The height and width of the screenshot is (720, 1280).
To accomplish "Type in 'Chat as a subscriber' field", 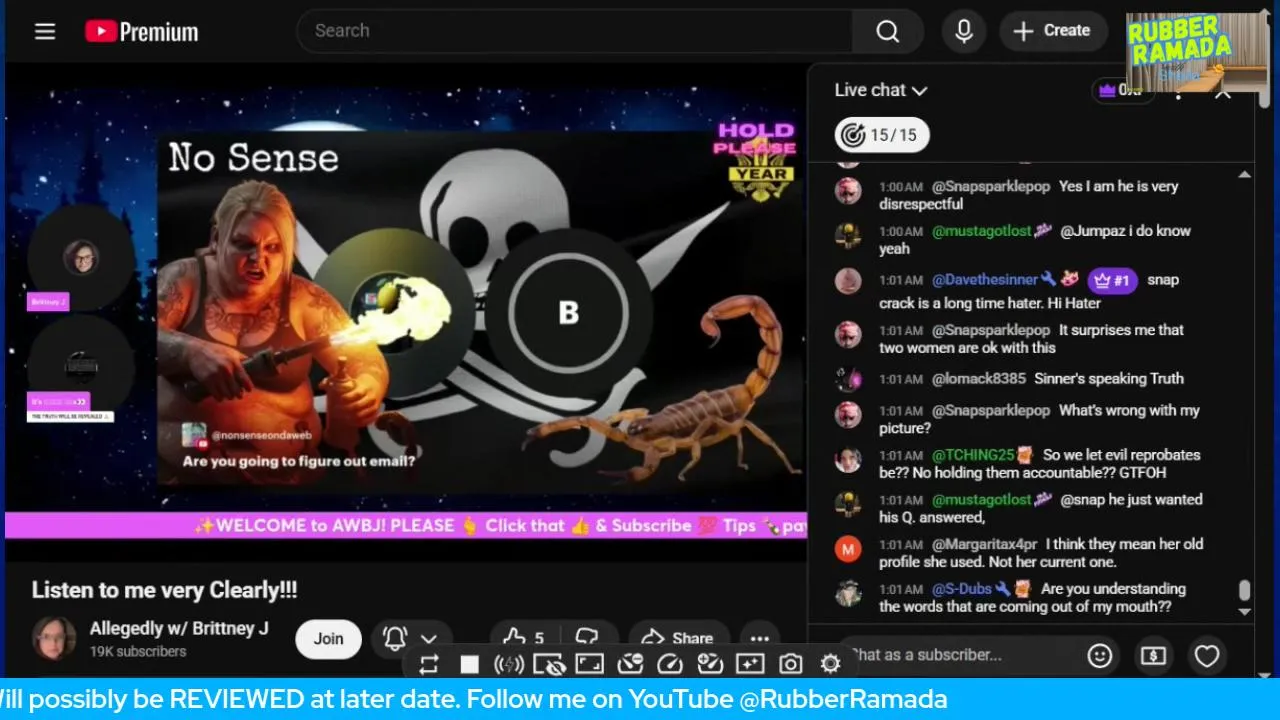I will click(960, 655).
